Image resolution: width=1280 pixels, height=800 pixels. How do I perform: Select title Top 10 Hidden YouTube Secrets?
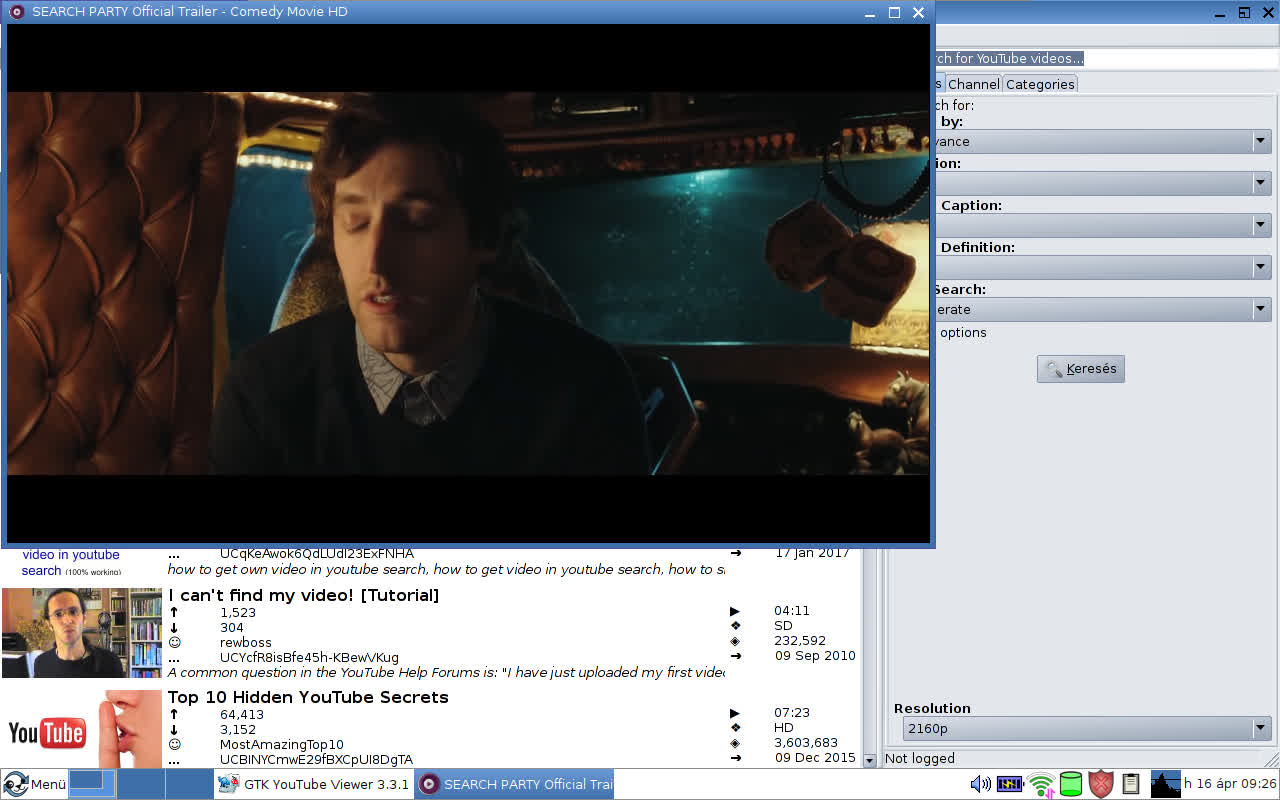pos(308,697)
